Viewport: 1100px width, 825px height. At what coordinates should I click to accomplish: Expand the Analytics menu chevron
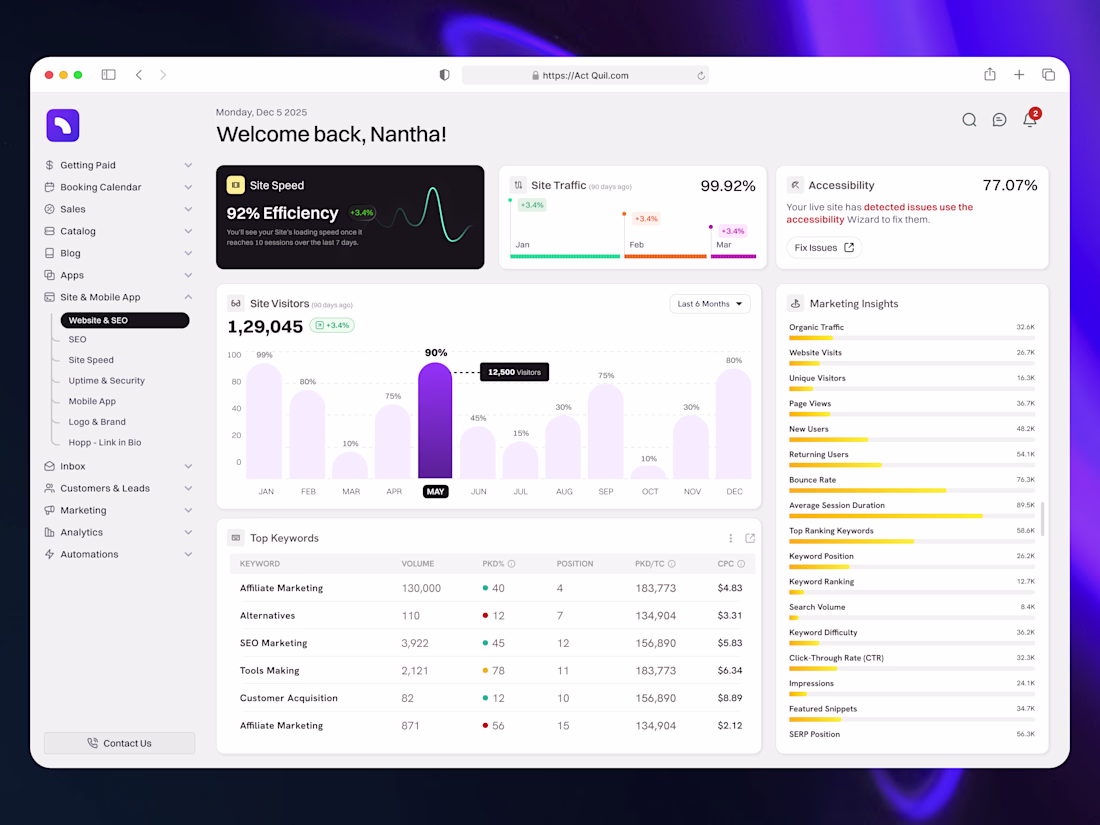click(188, 532)
